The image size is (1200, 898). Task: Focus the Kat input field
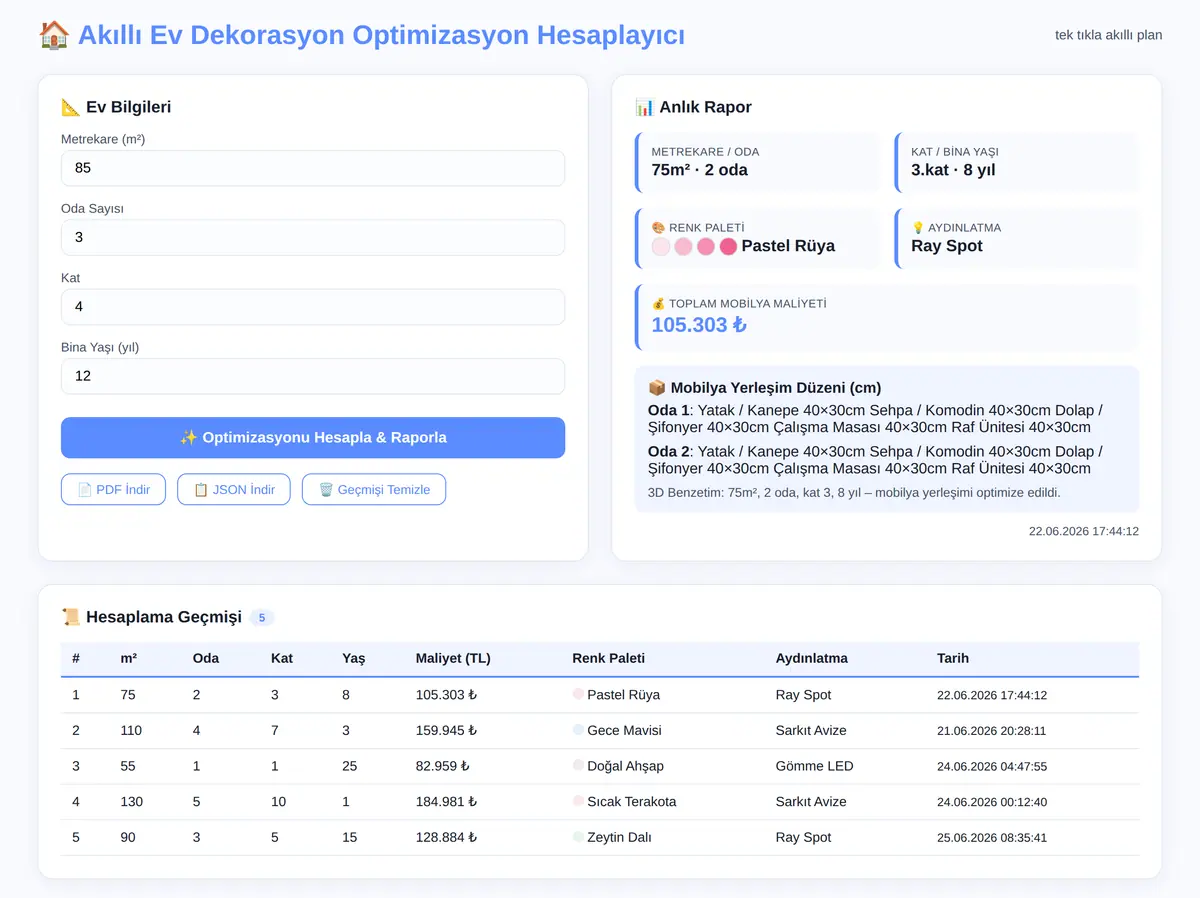tap(313, 307)
